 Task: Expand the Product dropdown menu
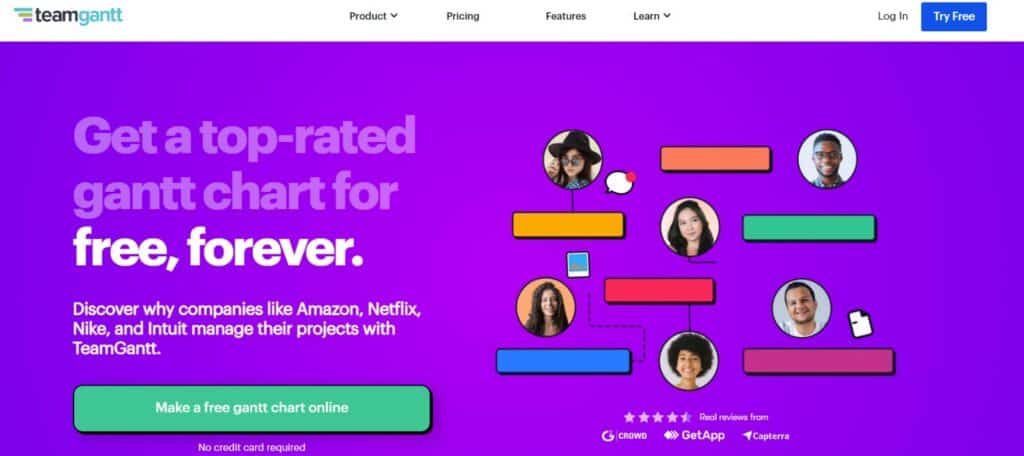click(x=374, y=16)
